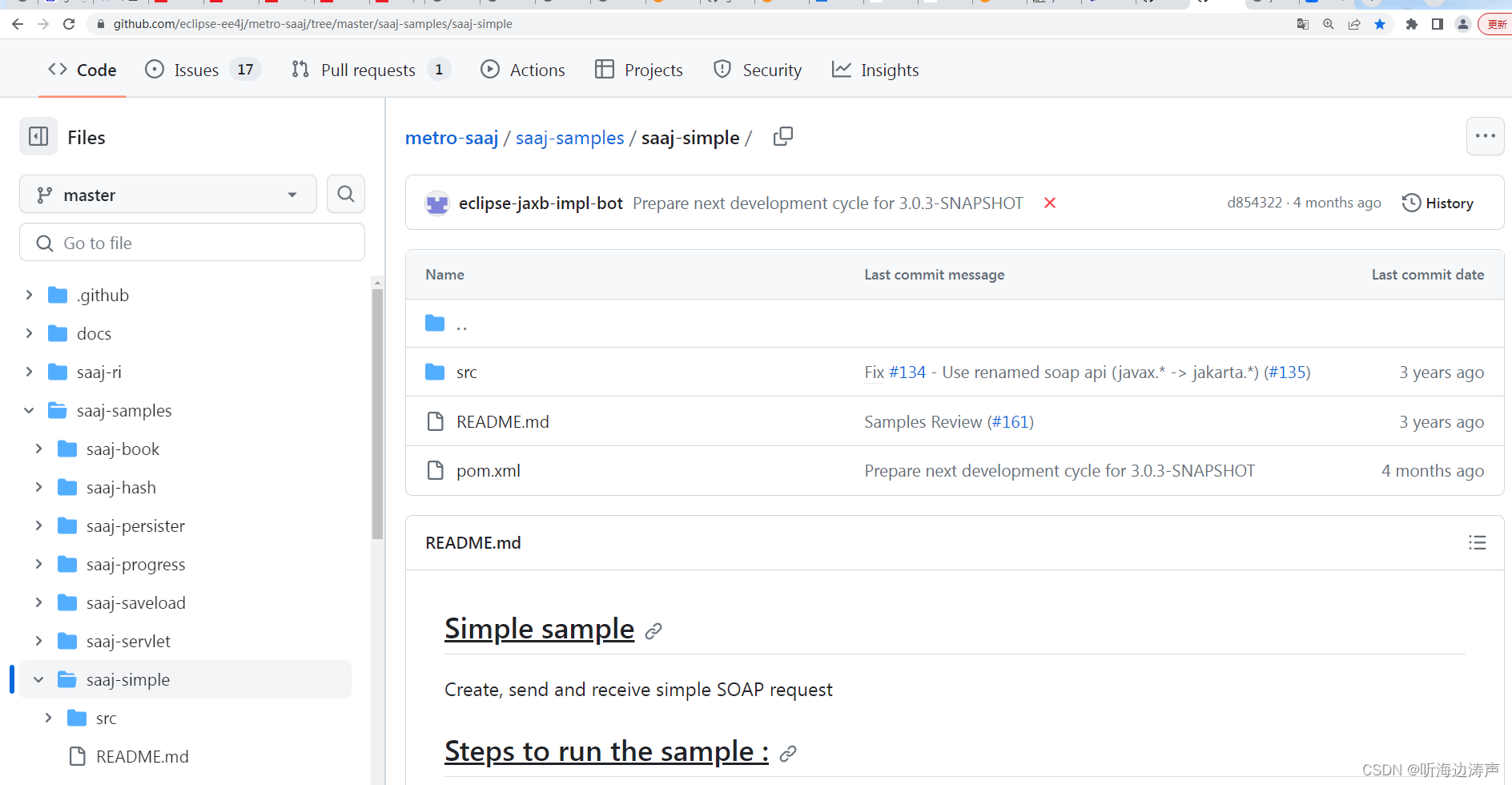Select saaj-saveload in the file tree
Viewport: 1512px width, 785px height.
135,603
